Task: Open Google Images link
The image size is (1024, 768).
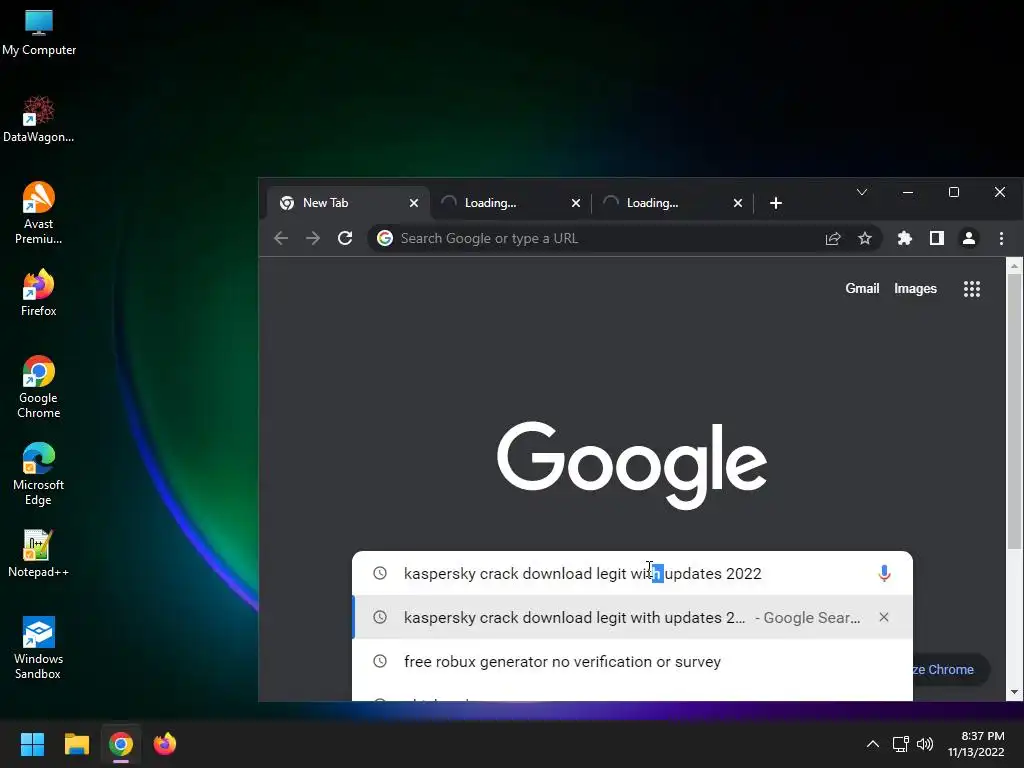Action: pyautogui.click(x=915, y=289)
